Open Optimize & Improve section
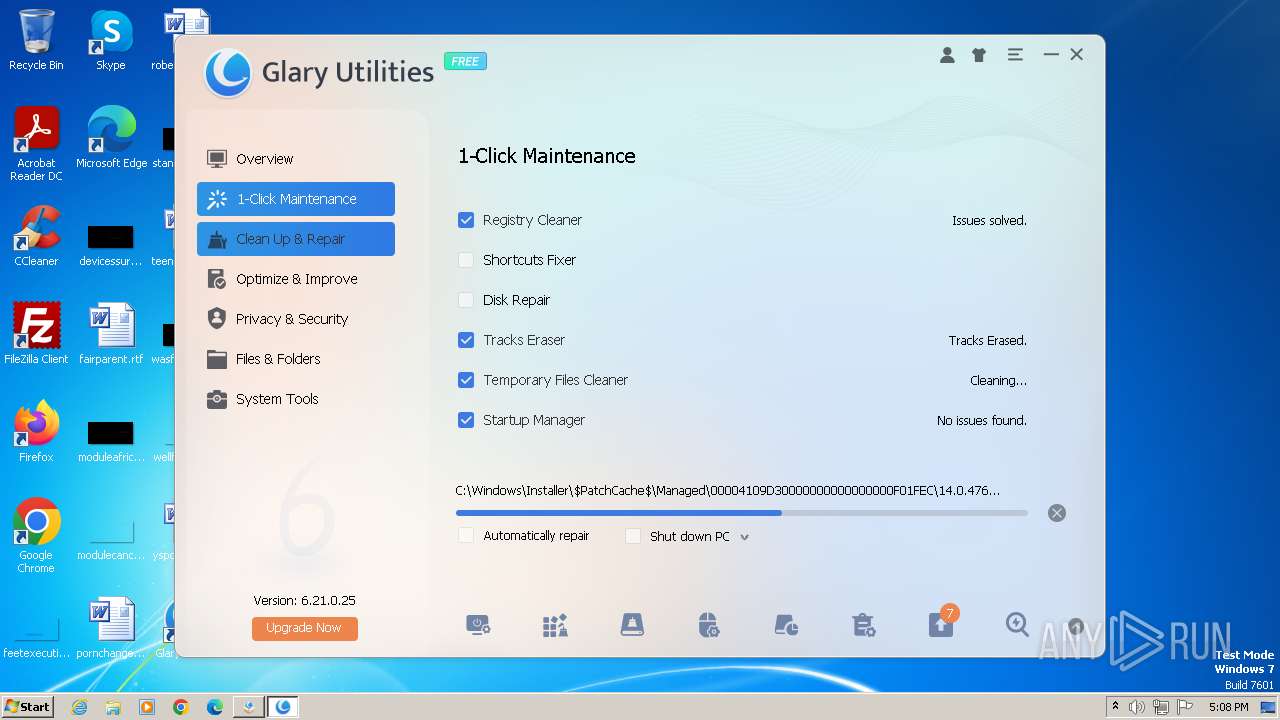1280x720 pixels. click(x=296, y=279)
